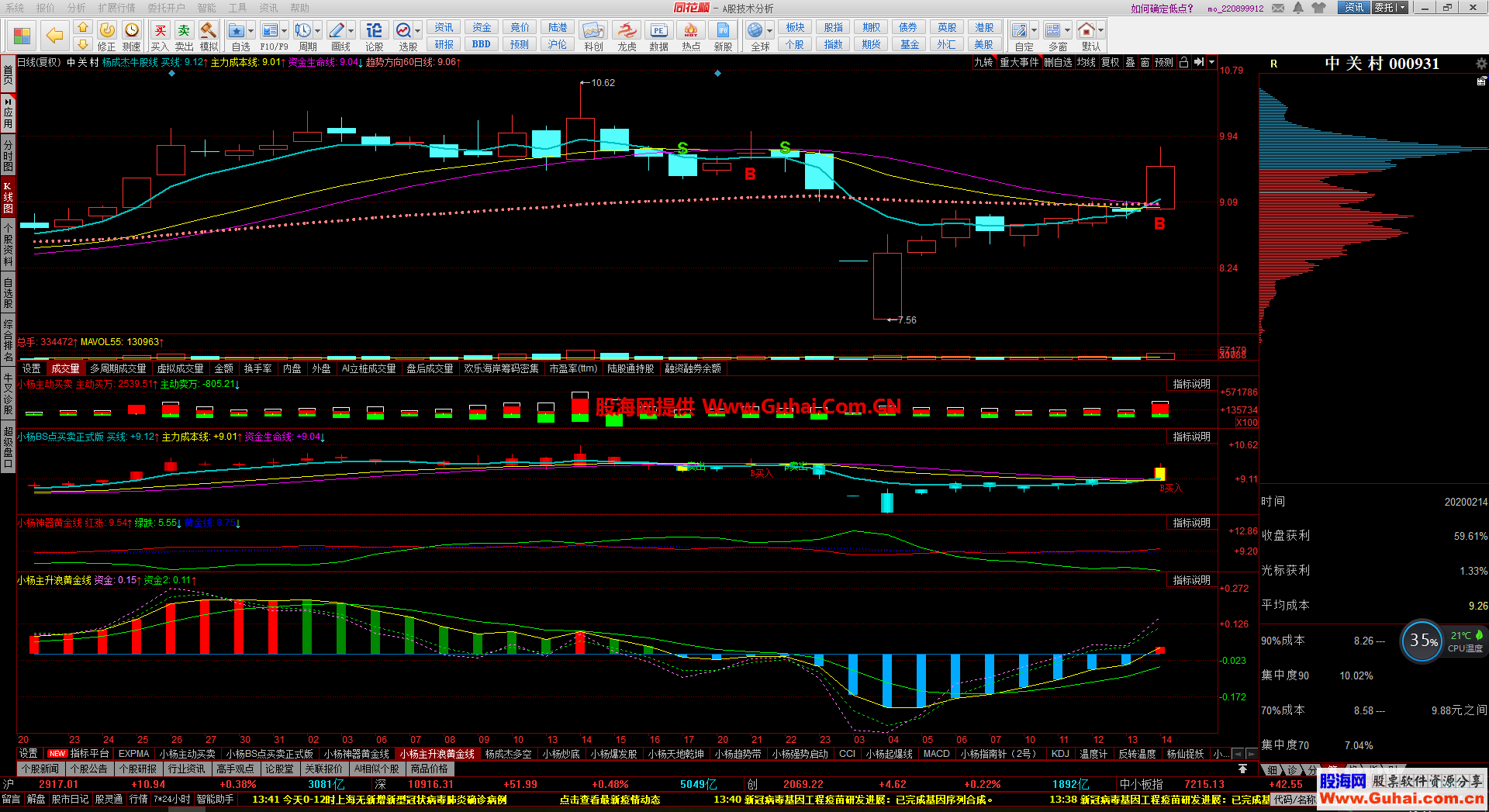
Task: Click the 如何确定低点? link
Action: pyautogui.click(x=1162, y=9)
